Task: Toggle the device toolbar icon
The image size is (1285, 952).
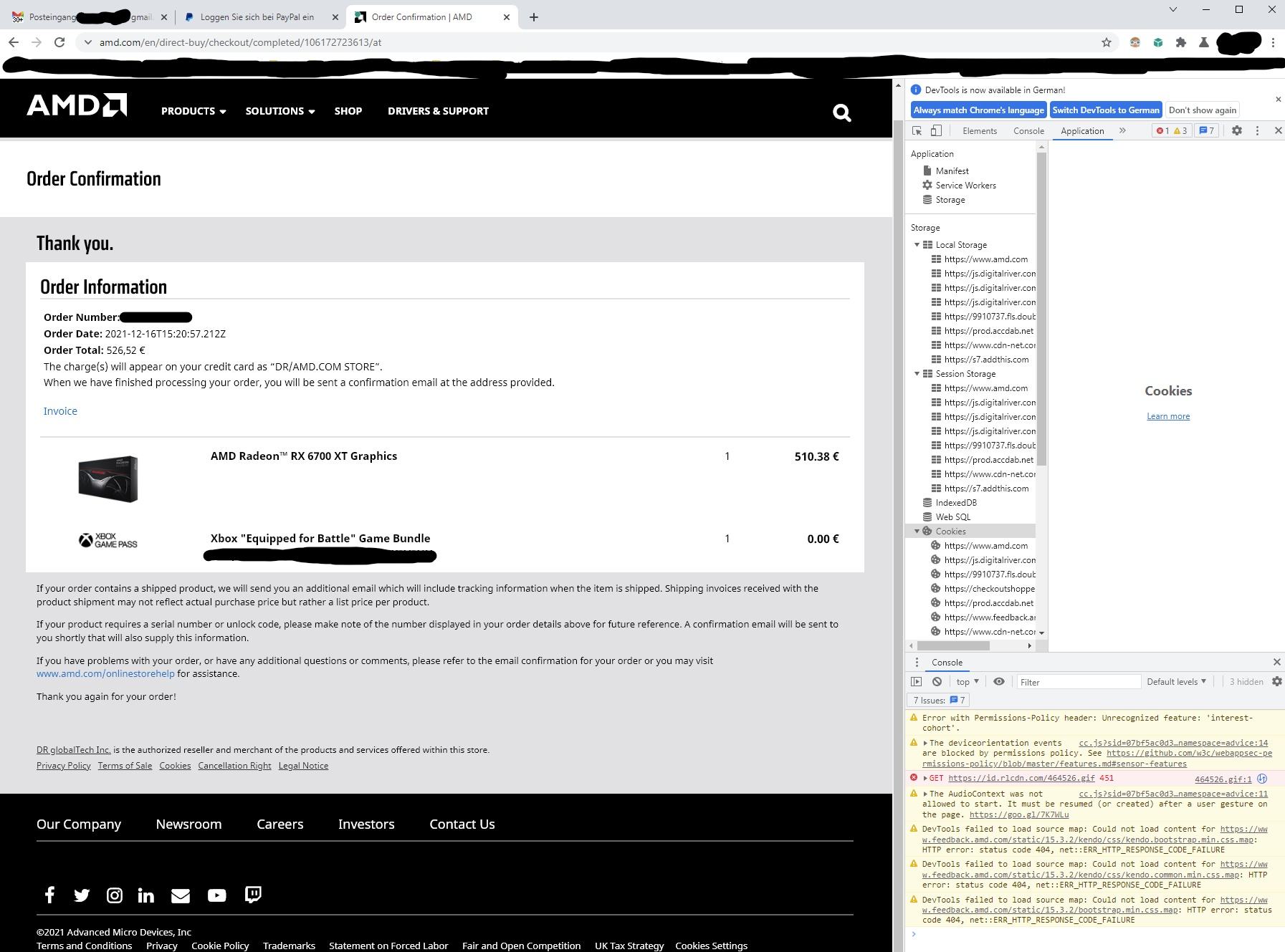Action: tap(936, 130)
